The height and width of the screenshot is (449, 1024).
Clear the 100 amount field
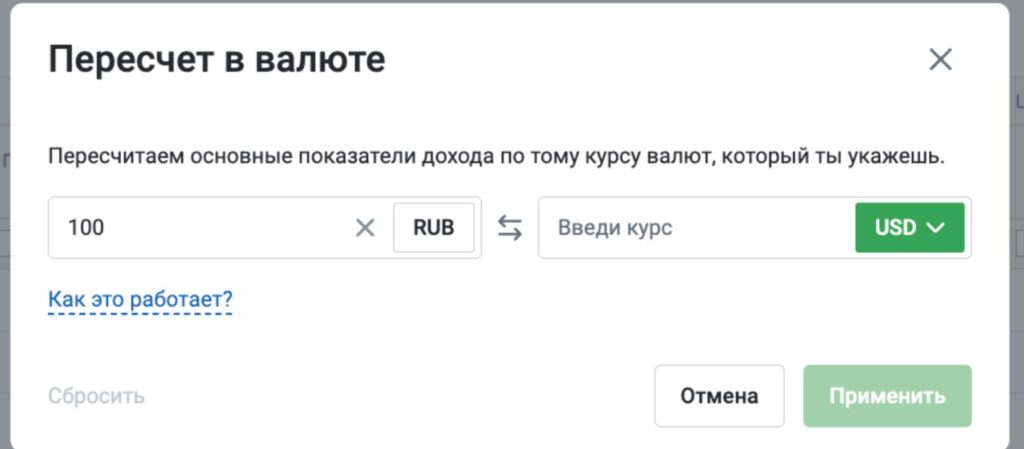tap(365, 228)
